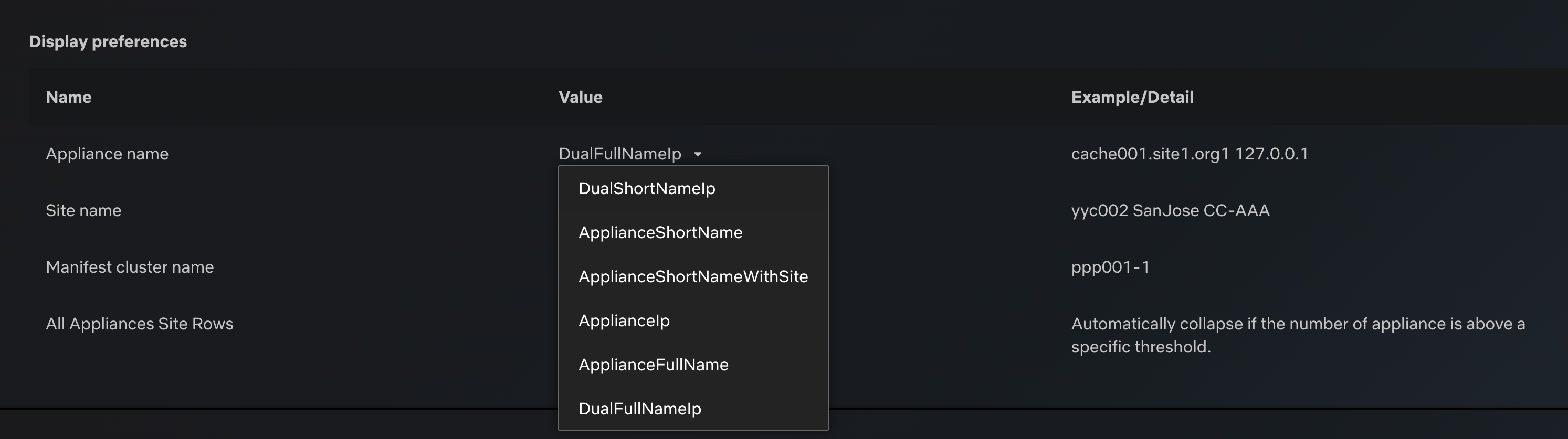
Task: Choose ApplianceFullName from the menu
Action: pos(653,365)
